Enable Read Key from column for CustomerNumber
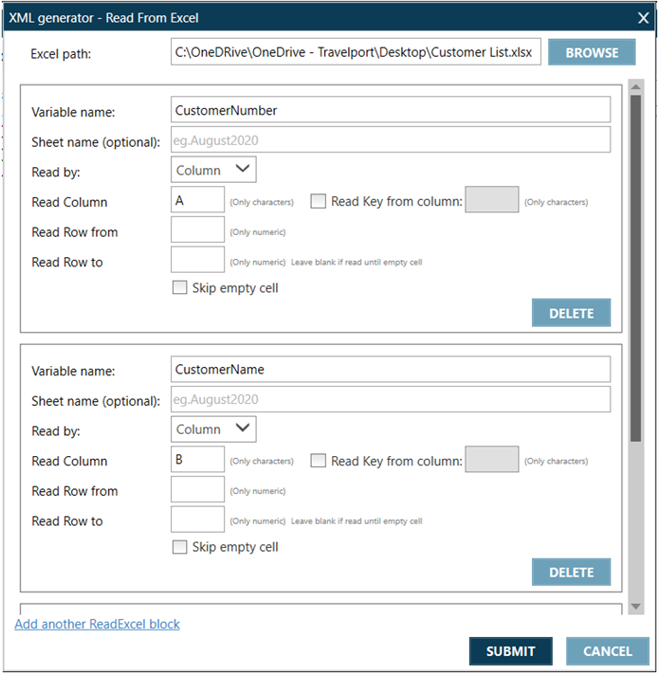659x673 pixels. tap(318, 201)
